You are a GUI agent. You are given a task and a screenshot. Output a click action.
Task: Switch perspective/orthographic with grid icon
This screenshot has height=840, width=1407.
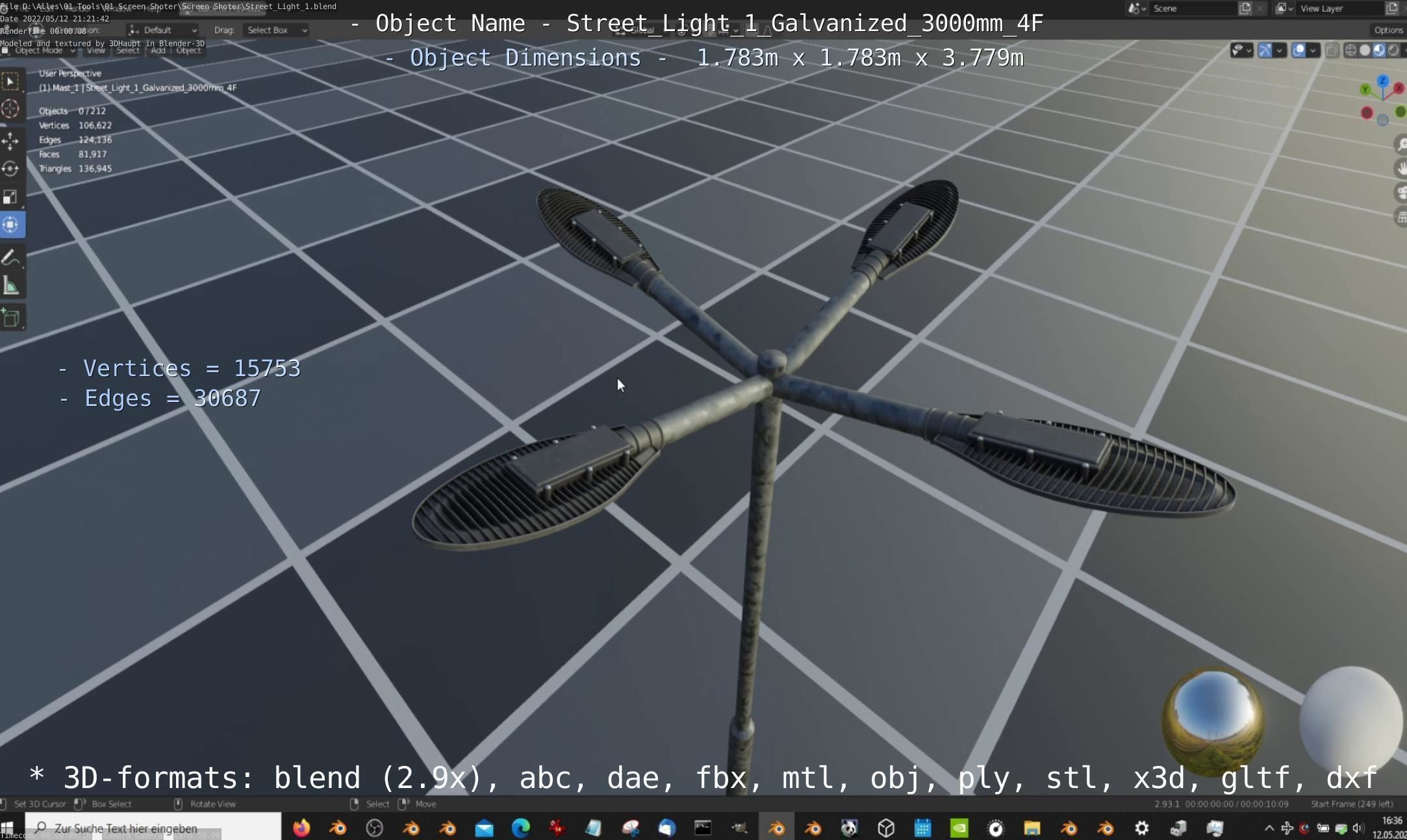[x=1401, y=216]
